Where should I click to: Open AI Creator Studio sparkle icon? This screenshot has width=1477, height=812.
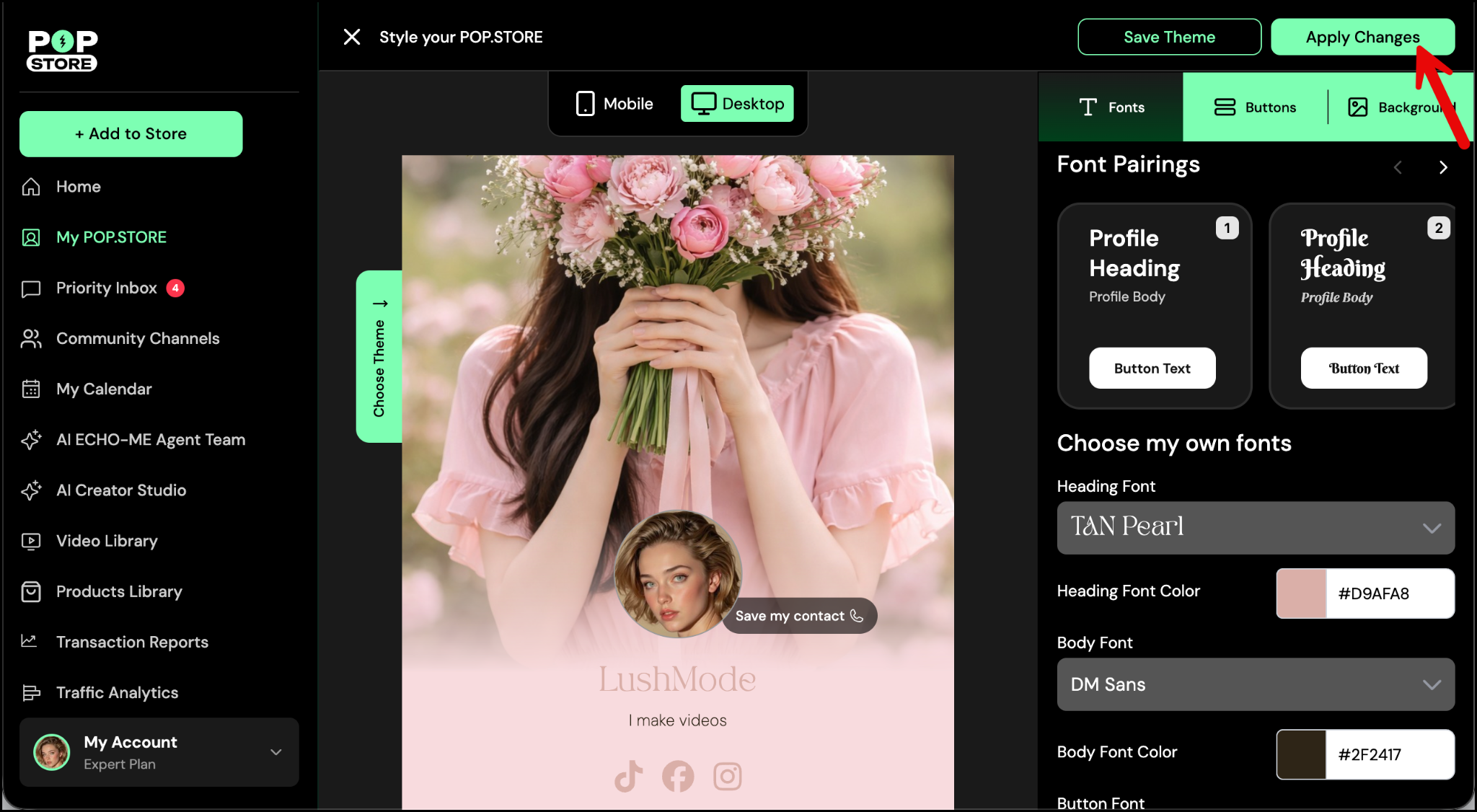(31, 490)
